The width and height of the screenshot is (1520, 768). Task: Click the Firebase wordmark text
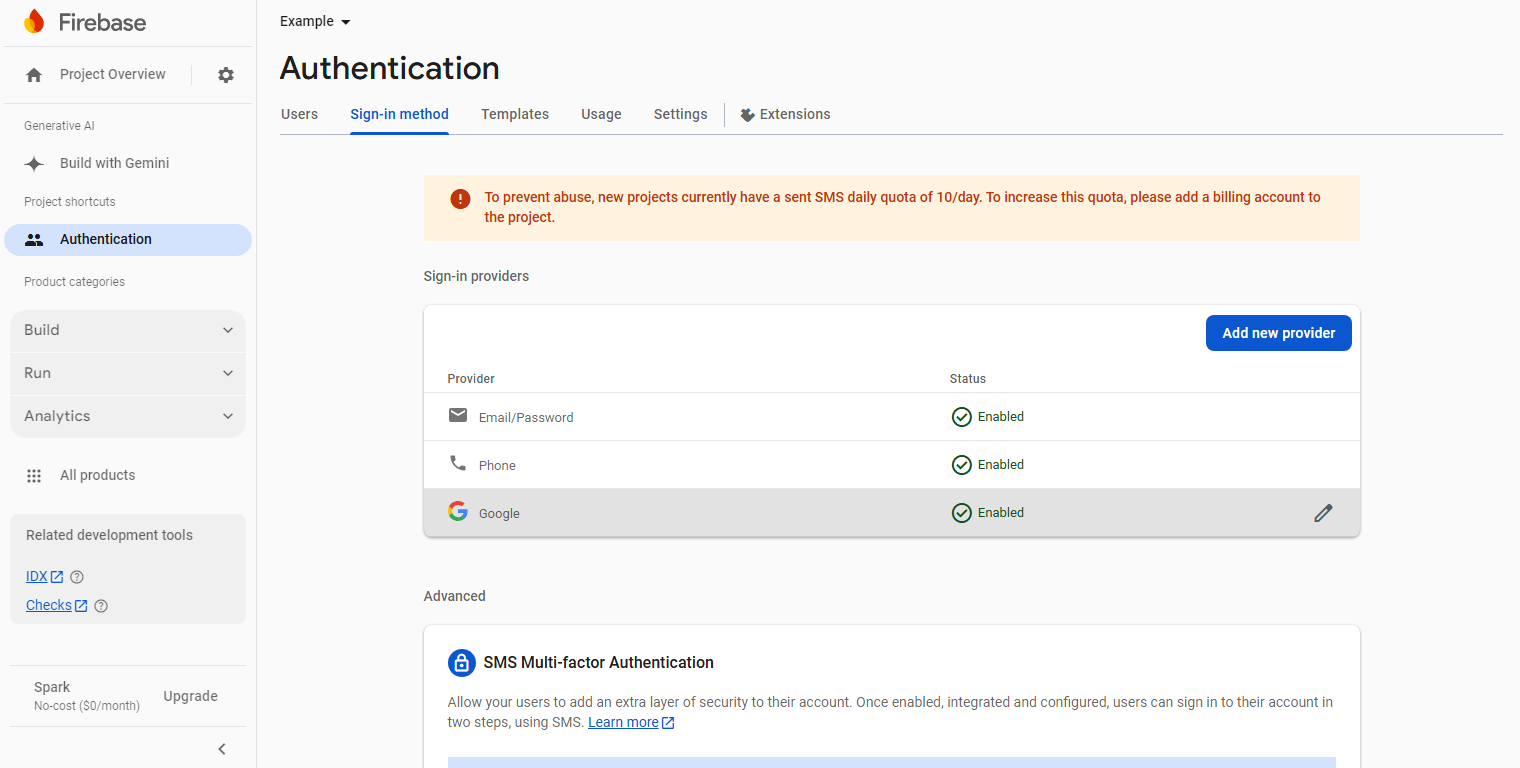click(x=102, y=22)
